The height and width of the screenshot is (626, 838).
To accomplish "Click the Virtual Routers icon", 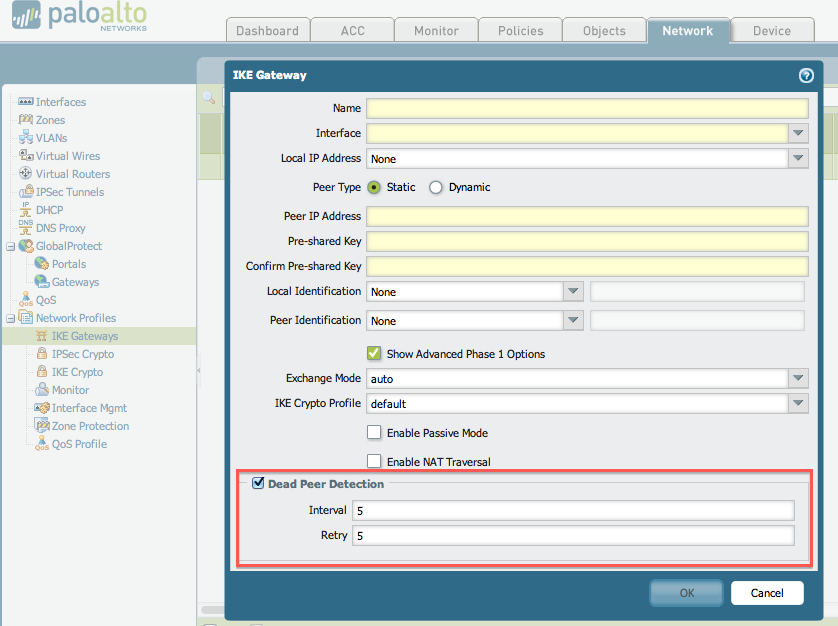I will pos(26,174).
